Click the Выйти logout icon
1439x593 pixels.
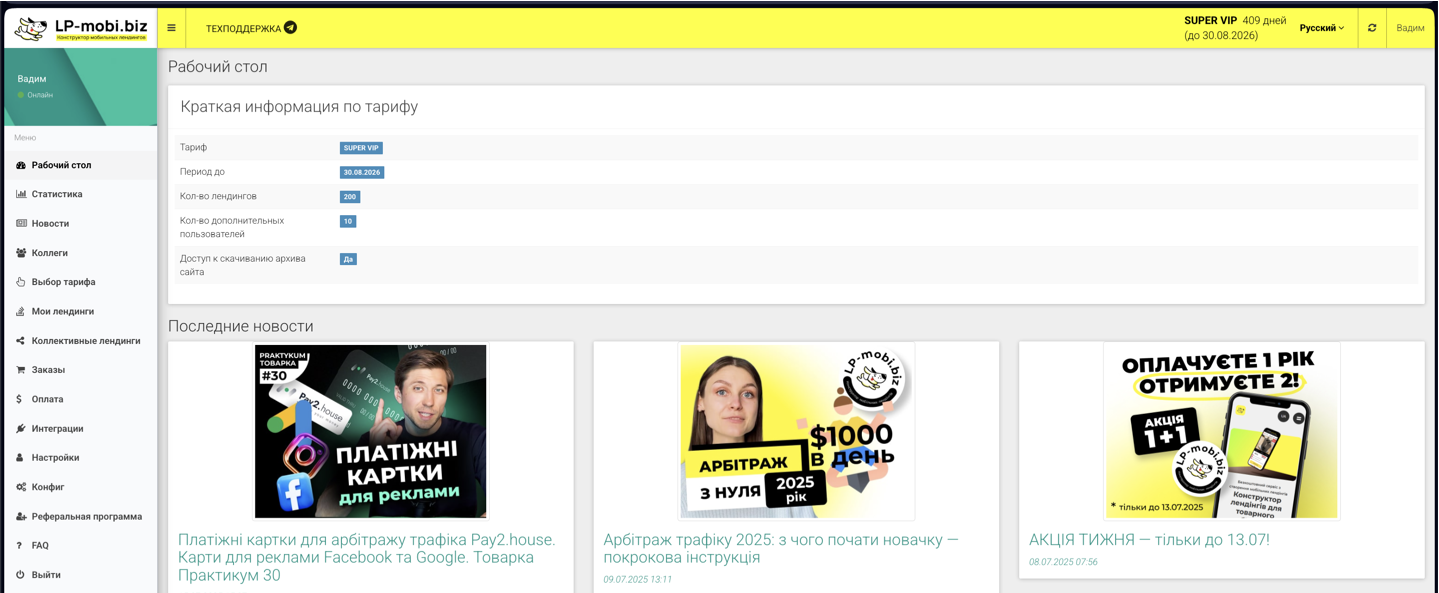tap(18, 574)
